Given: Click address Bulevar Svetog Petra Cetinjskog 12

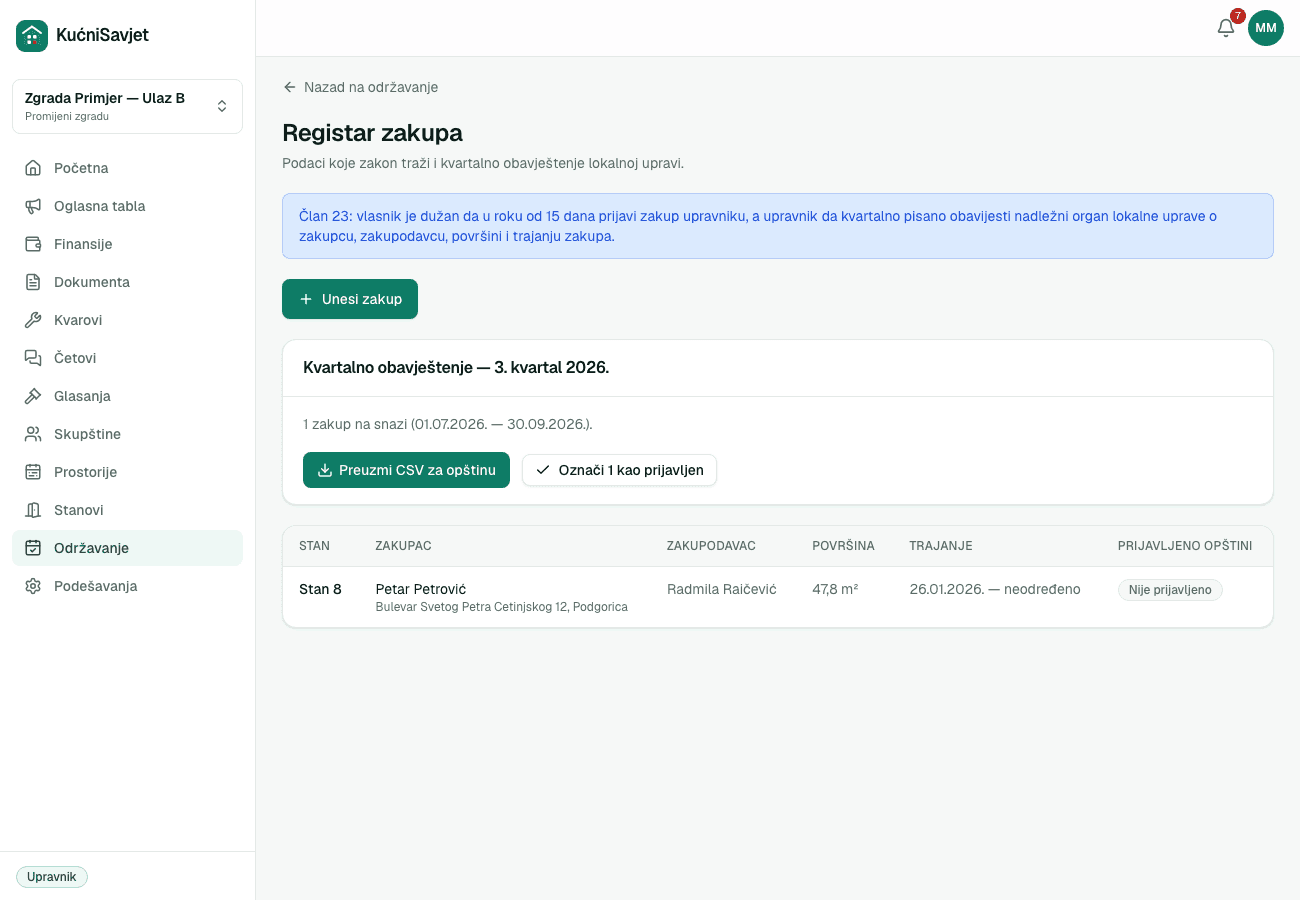Looking at the screenshot, I should point(501,607).
